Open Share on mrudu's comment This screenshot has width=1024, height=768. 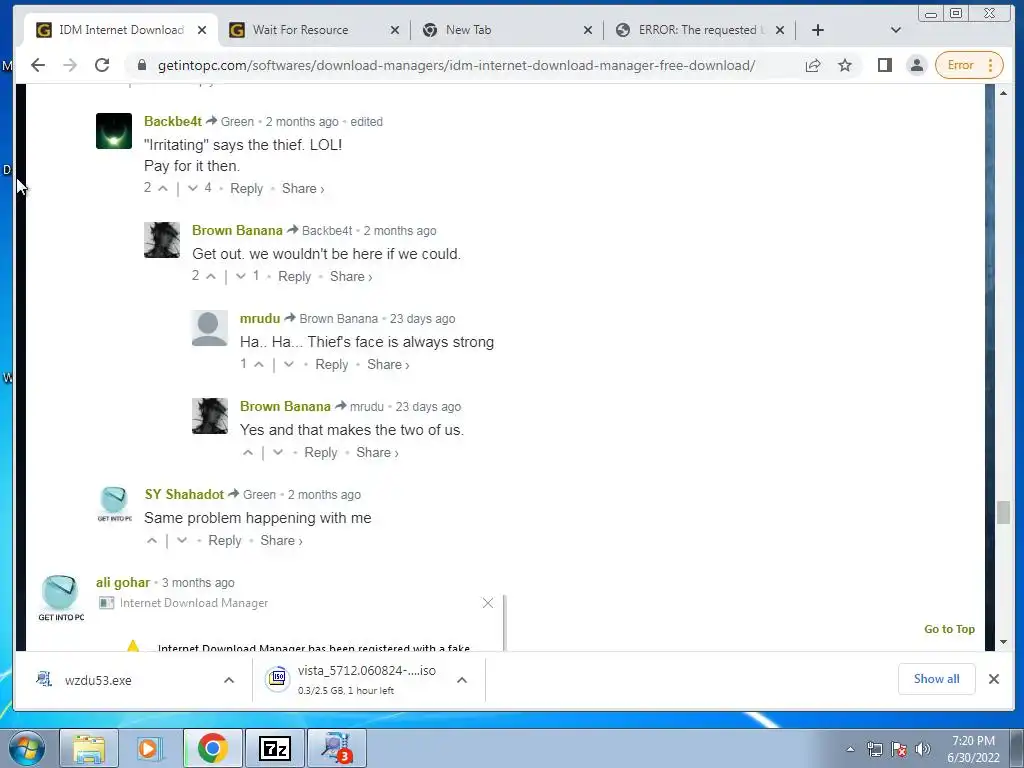coord(388,365)
